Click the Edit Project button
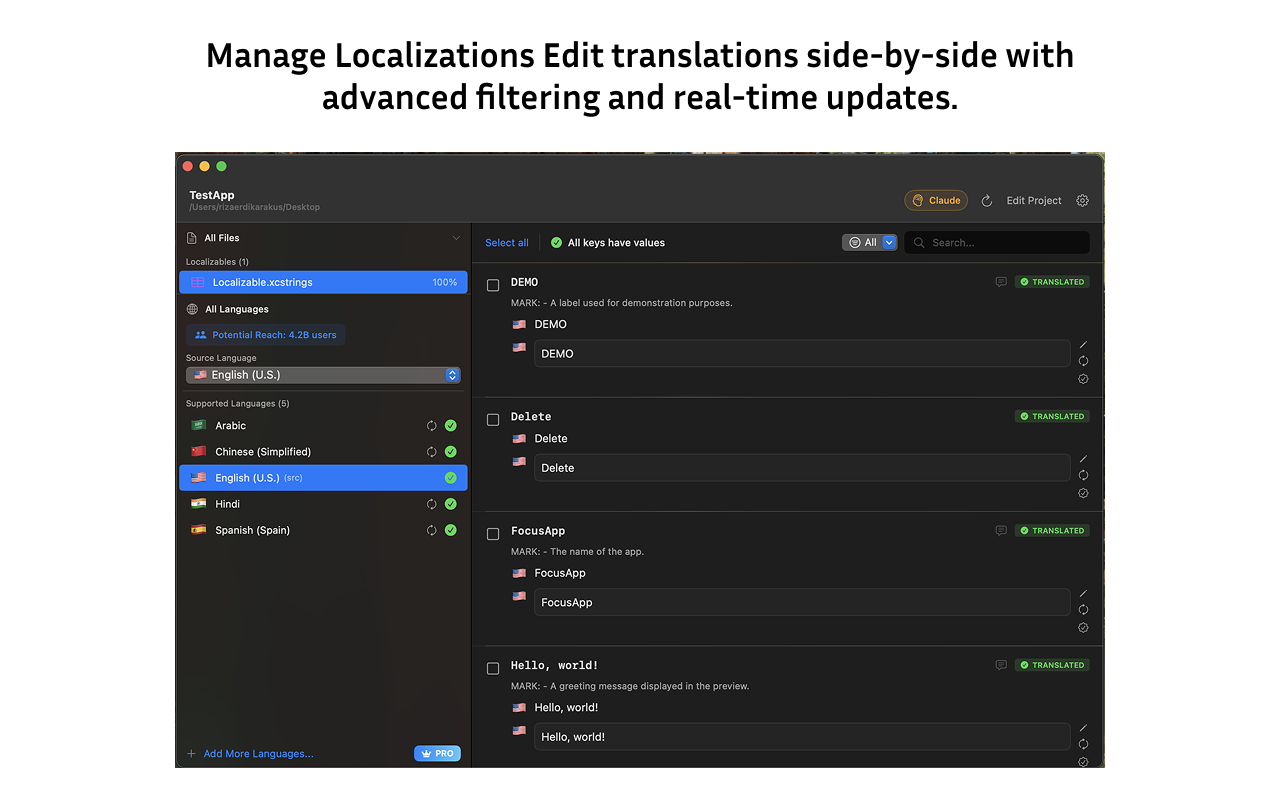The width and height of the screenshot is (1280, 800). point(1032,200)
